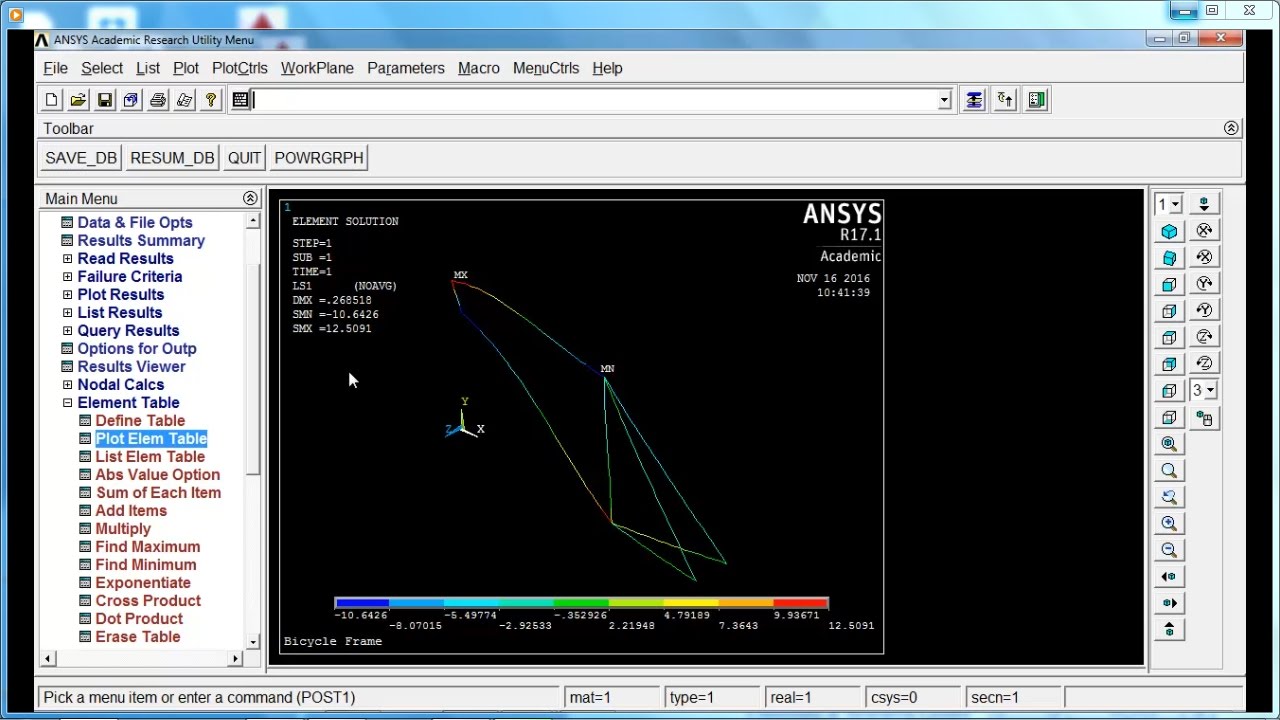Open the Pan-Zoom-Rotate tool icon

131,100
